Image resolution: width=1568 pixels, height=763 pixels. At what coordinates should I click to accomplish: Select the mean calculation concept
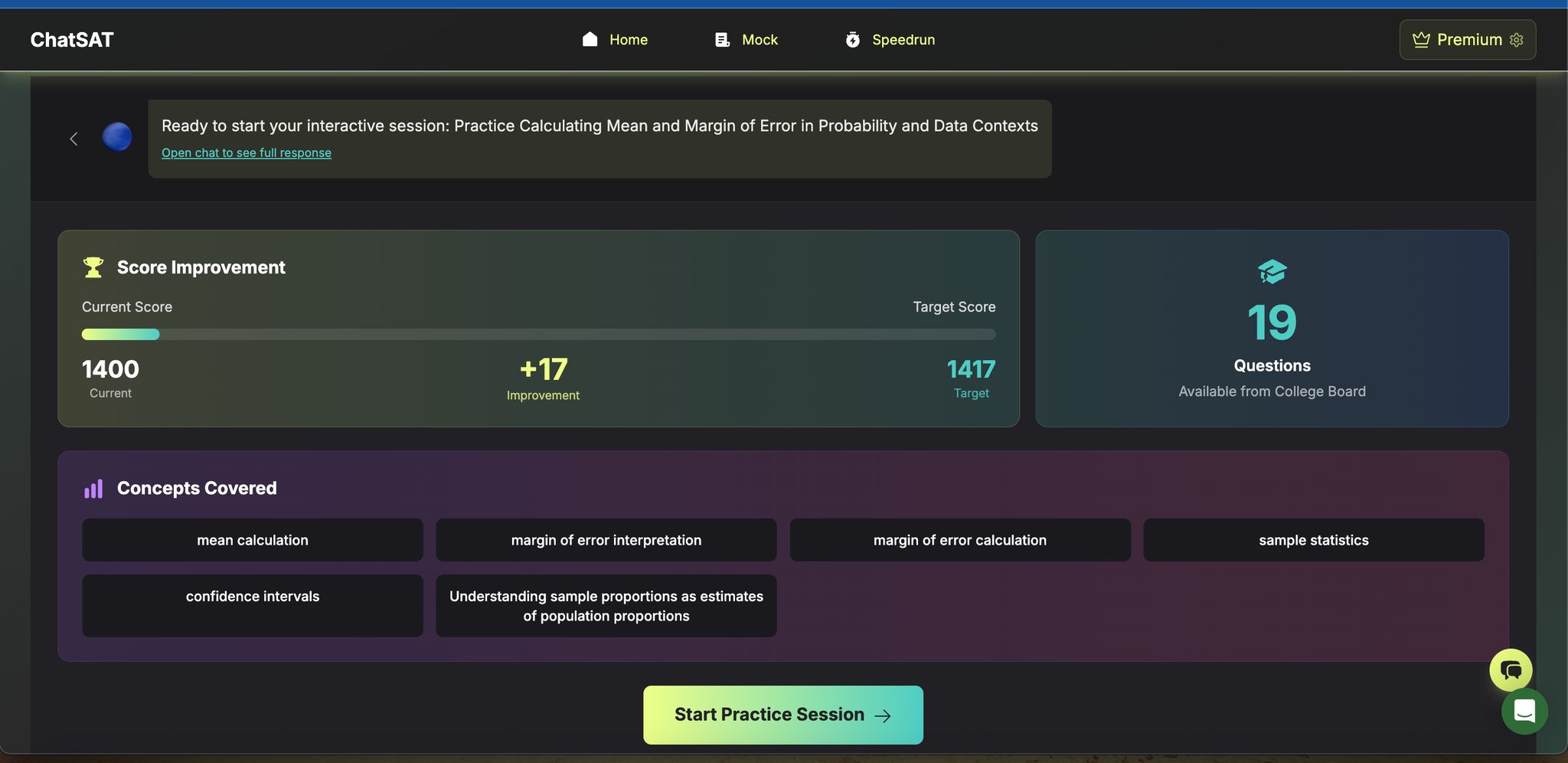pos(252,540)
